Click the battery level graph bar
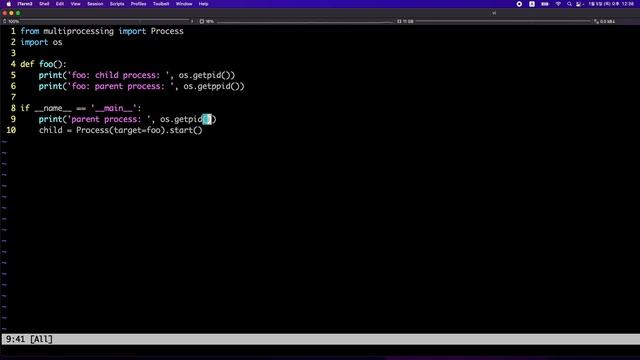The height and width of the screenshot is (360, 640). pos(106,21)
